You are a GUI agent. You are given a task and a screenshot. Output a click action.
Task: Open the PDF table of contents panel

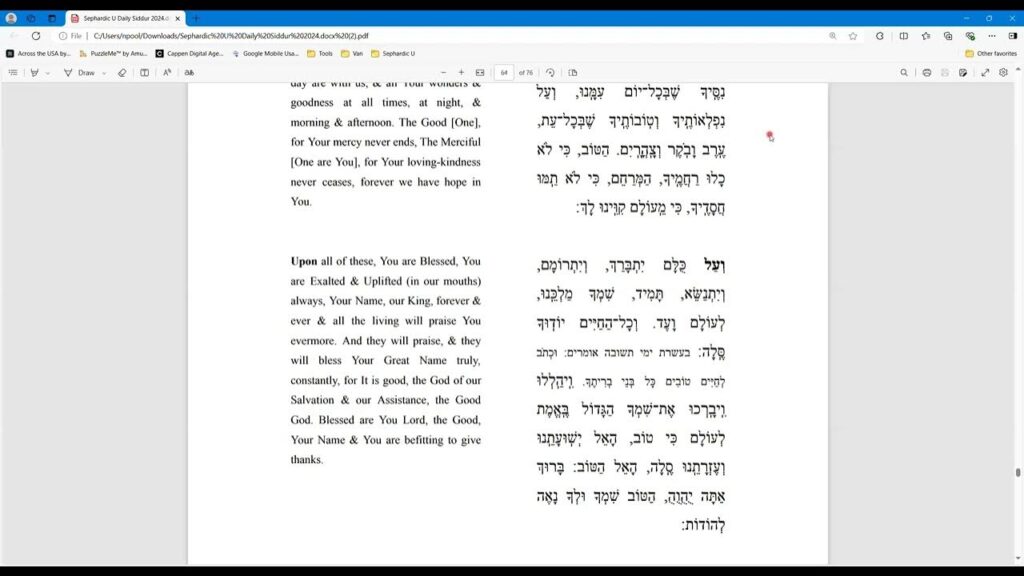(x=13, y=72)
